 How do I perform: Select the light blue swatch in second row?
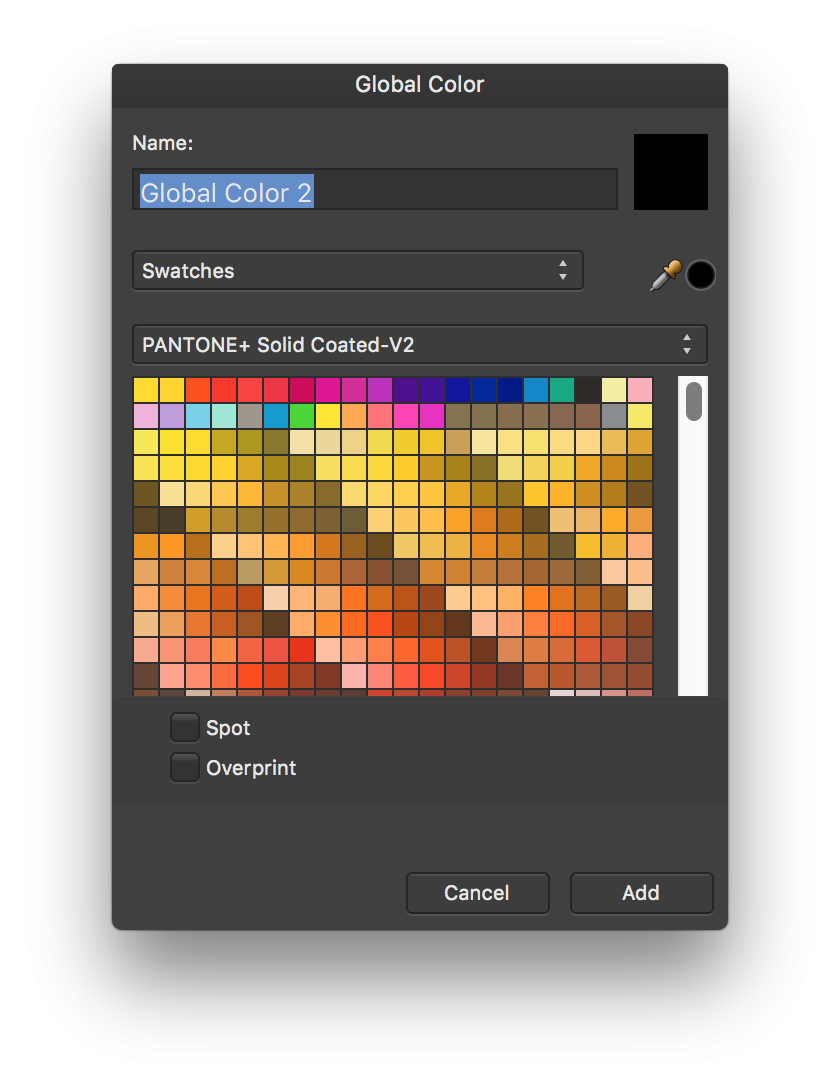pos(198,416)
